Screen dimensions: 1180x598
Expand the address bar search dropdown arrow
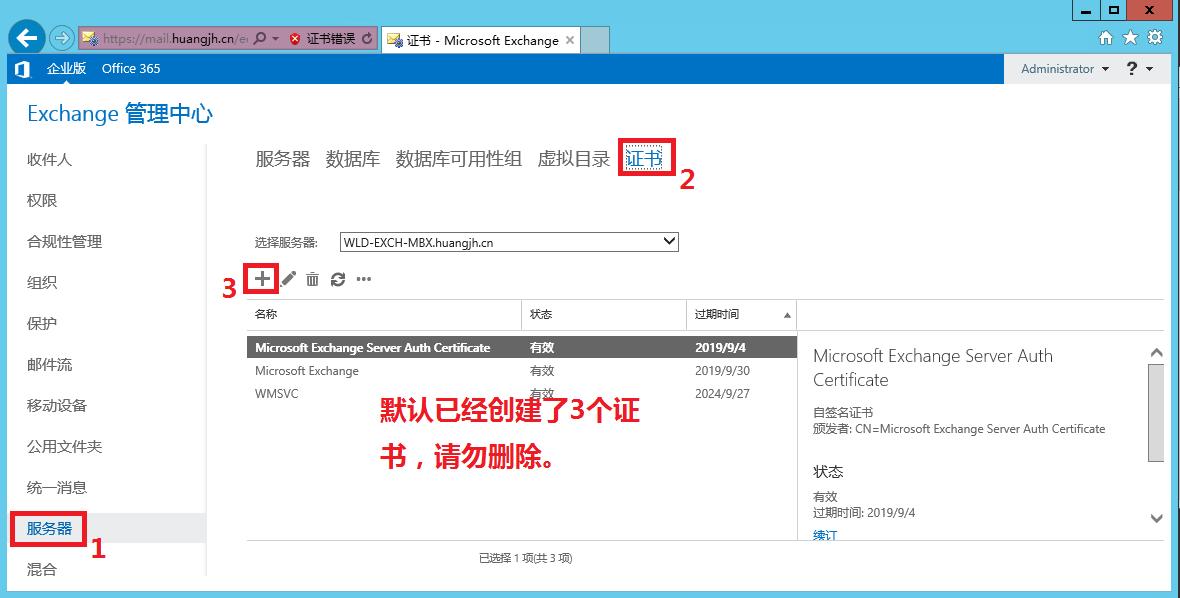click(275, 38)
